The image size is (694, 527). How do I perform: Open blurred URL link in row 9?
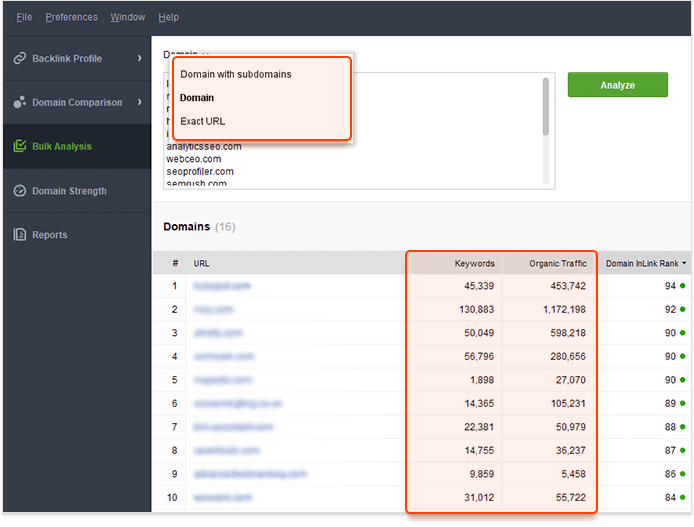[250, 474]
